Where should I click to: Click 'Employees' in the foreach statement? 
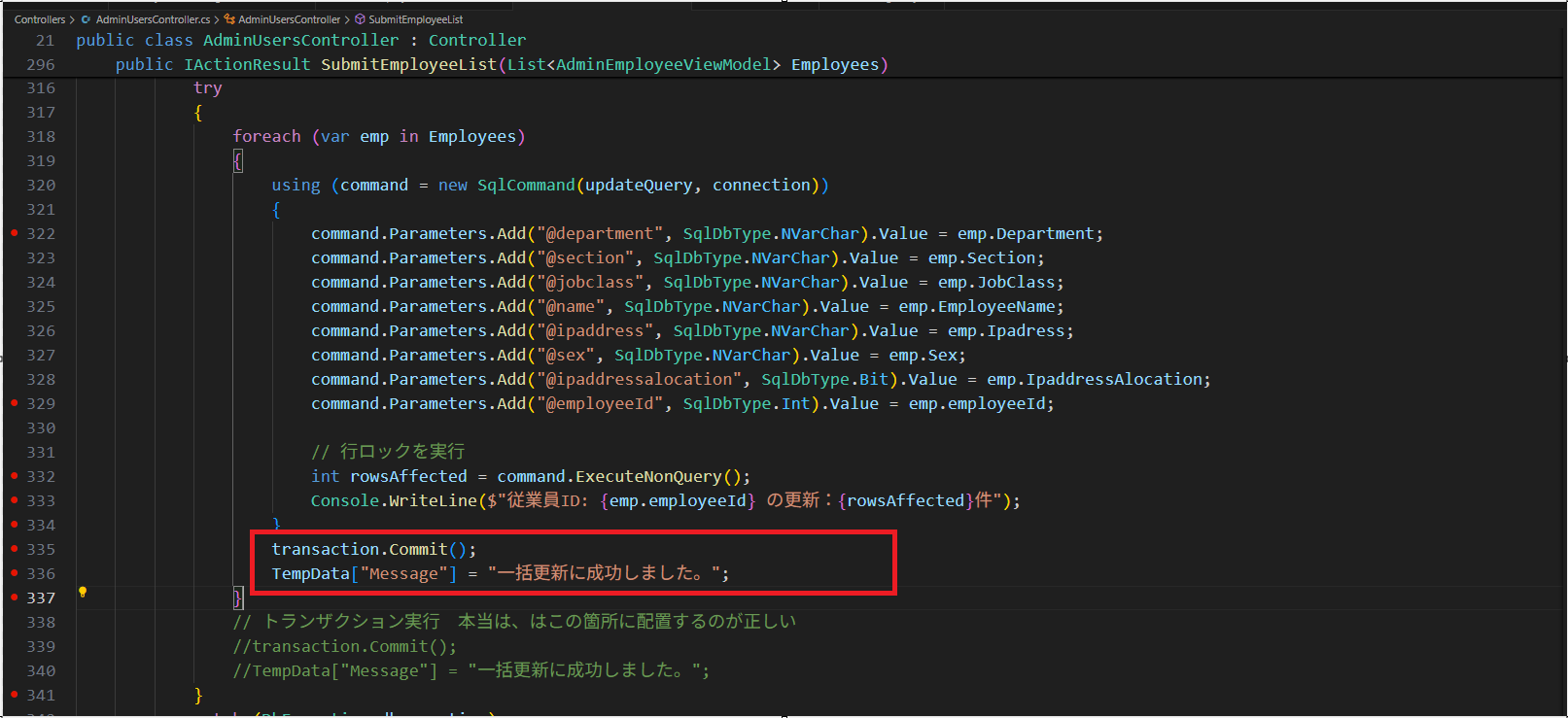pos(471,136)
